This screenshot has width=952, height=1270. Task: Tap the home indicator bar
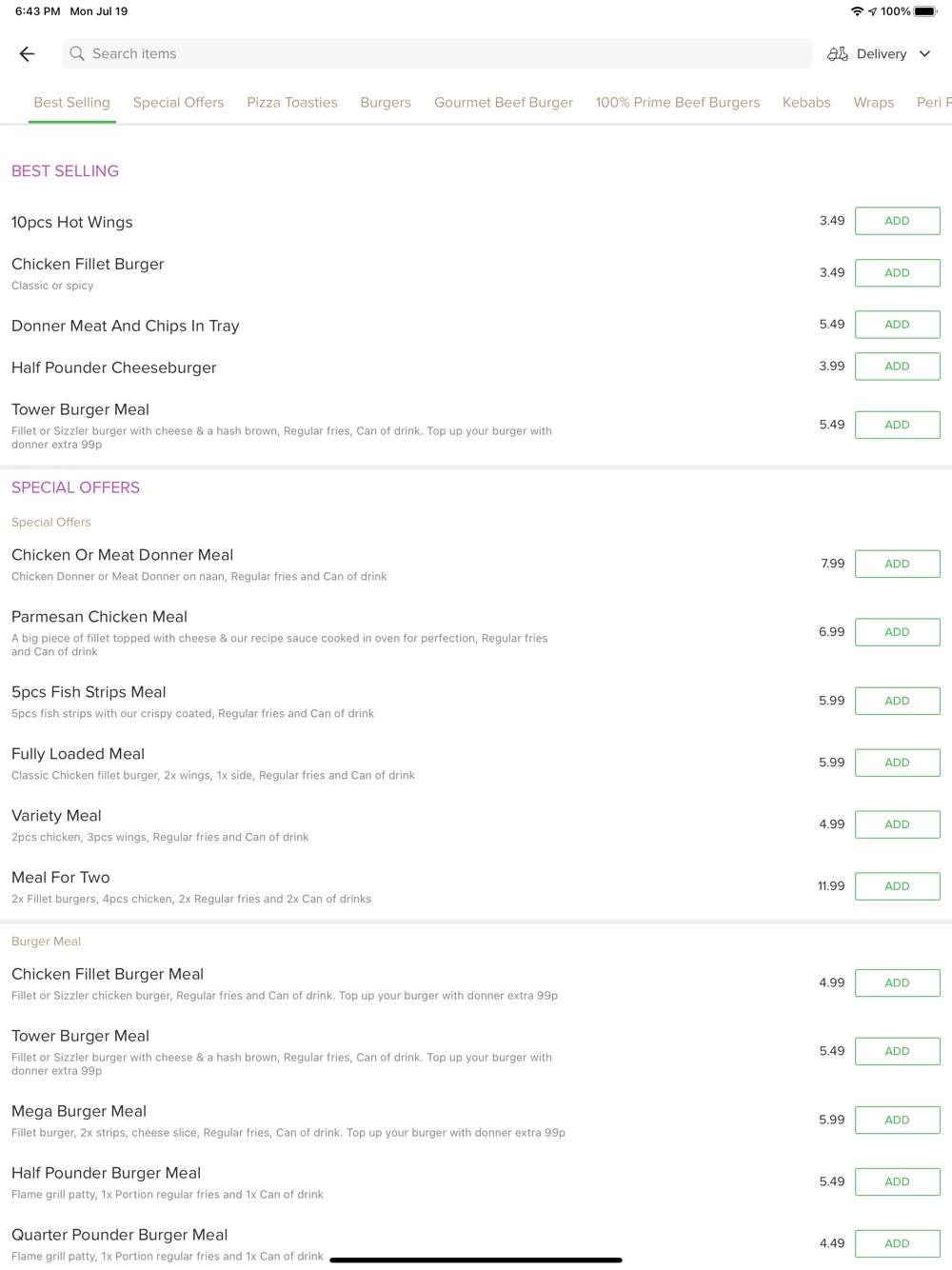click(476, 1260)
